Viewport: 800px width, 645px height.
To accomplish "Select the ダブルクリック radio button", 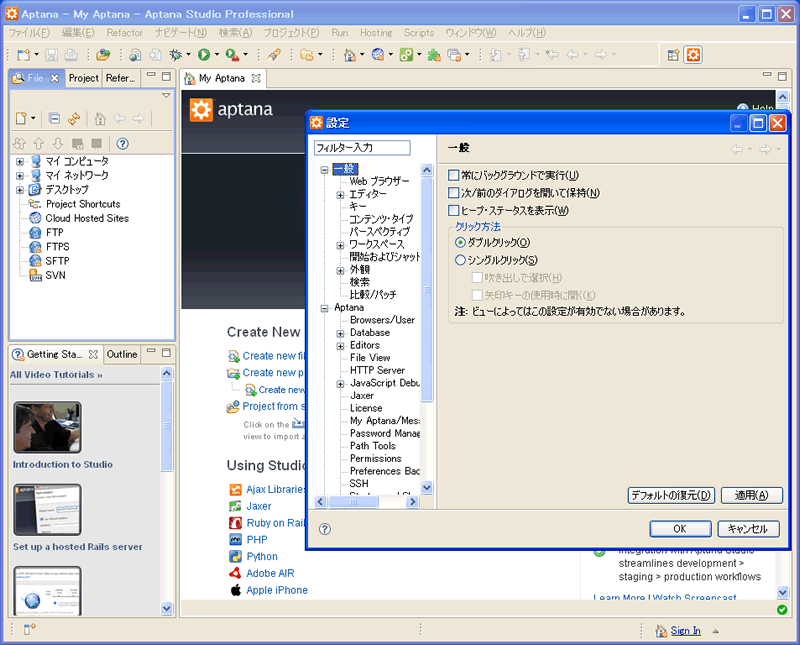I will [x=460, y=242].
